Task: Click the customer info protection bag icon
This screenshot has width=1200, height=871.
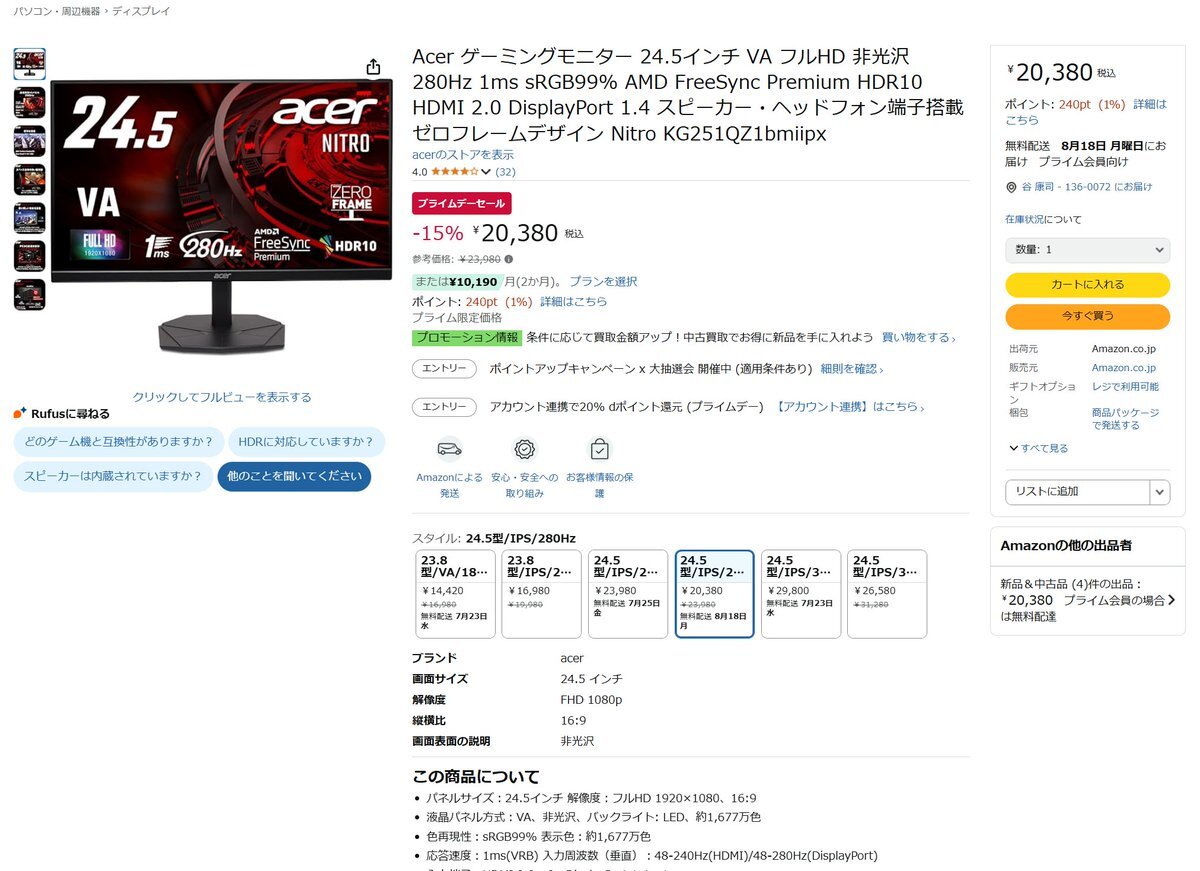Action: 599,448
